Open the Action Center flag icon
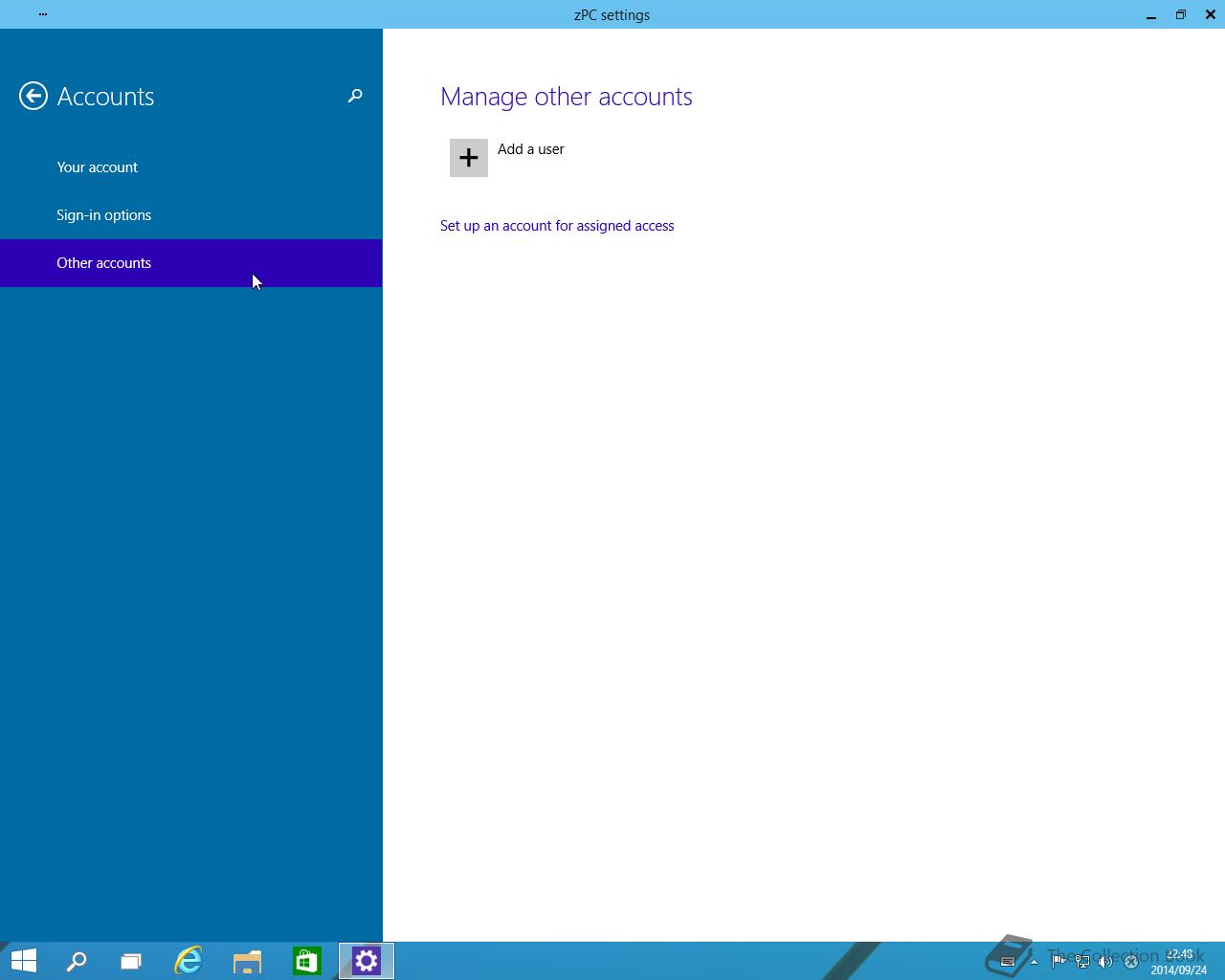The image size is (1225, 980). coord(1058,962)
